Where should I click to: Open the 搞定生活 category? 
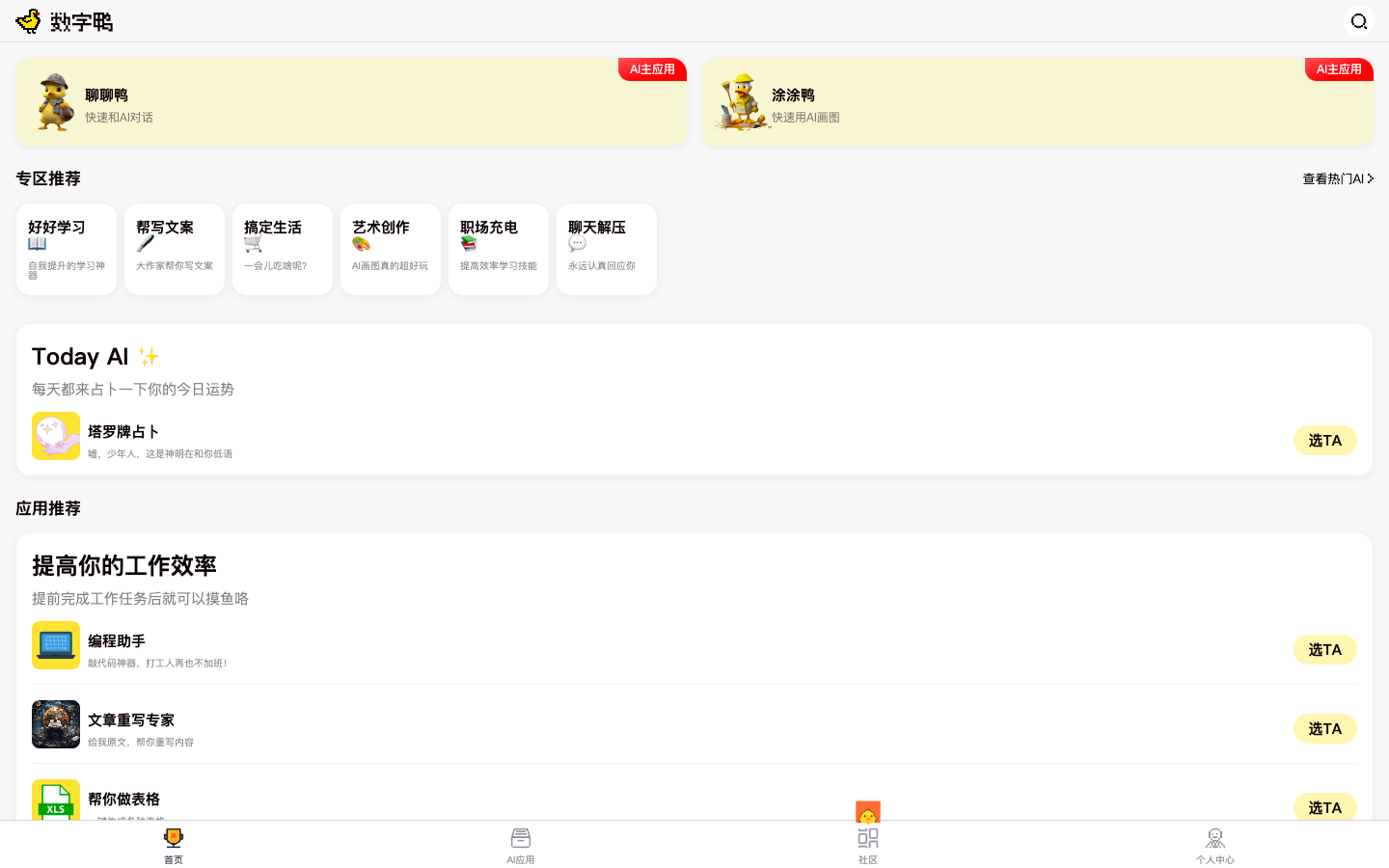283,249
